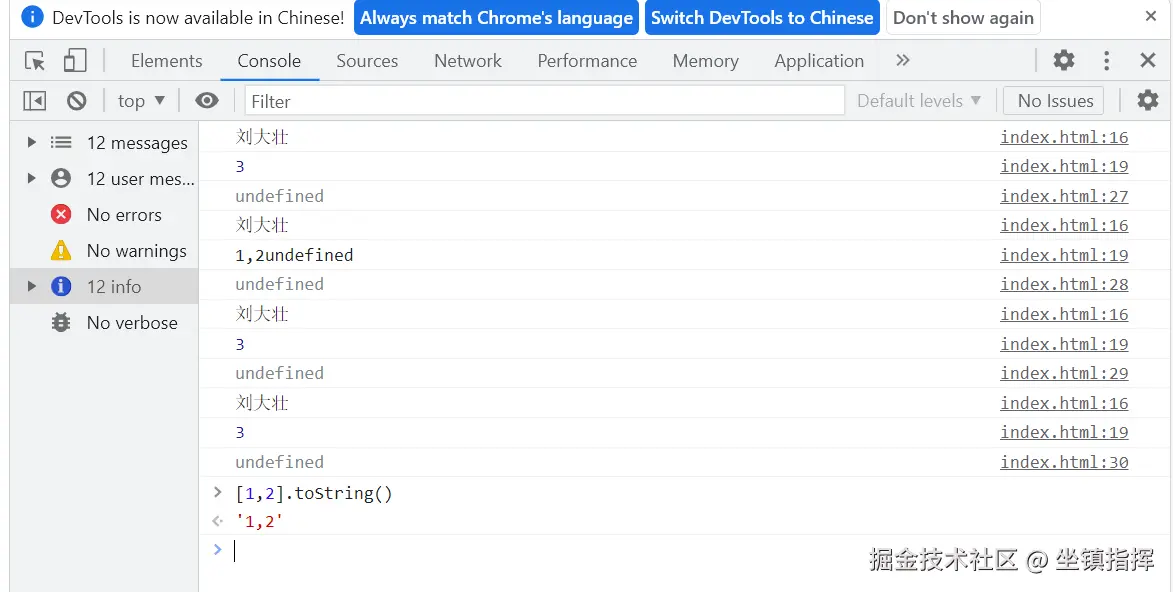This screenshot has width=1173, height=592.
Task: Toggle the device toolbar icon
Action: tap(75, 61)
